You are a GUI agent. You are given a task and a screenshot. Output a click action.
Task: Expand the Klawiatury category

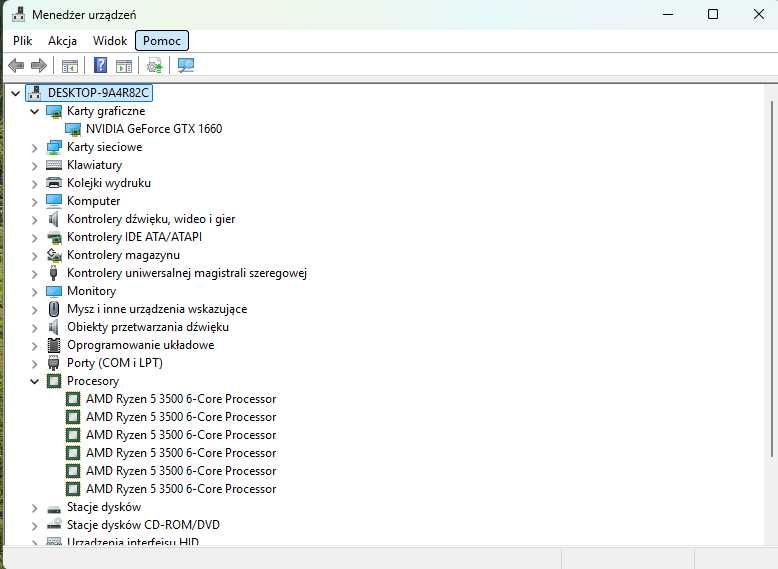point(34,166)
